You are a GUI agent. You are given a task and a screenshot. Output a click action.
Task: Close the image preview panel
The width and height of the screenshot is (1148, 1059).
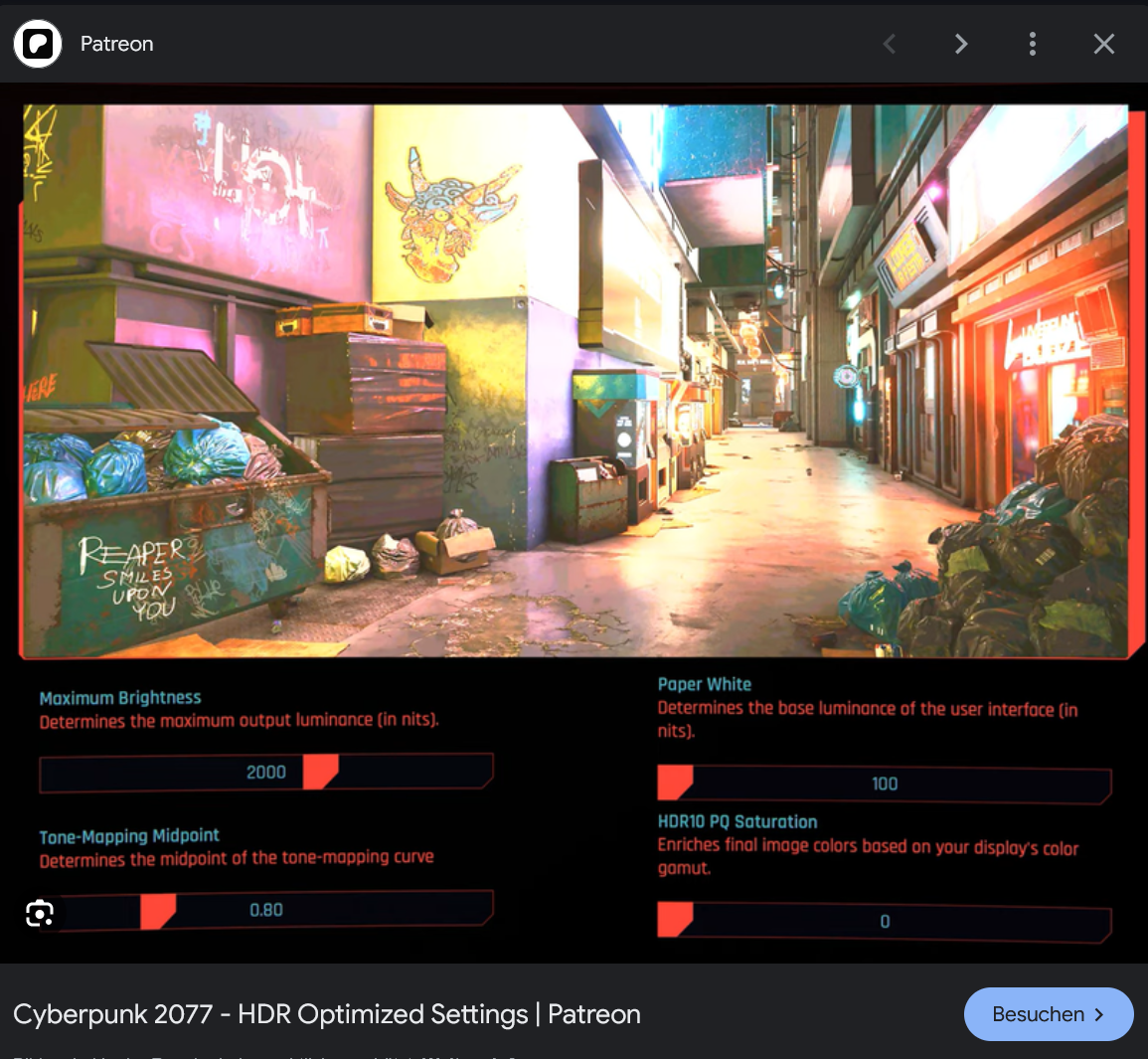[x=1104, y=44]
